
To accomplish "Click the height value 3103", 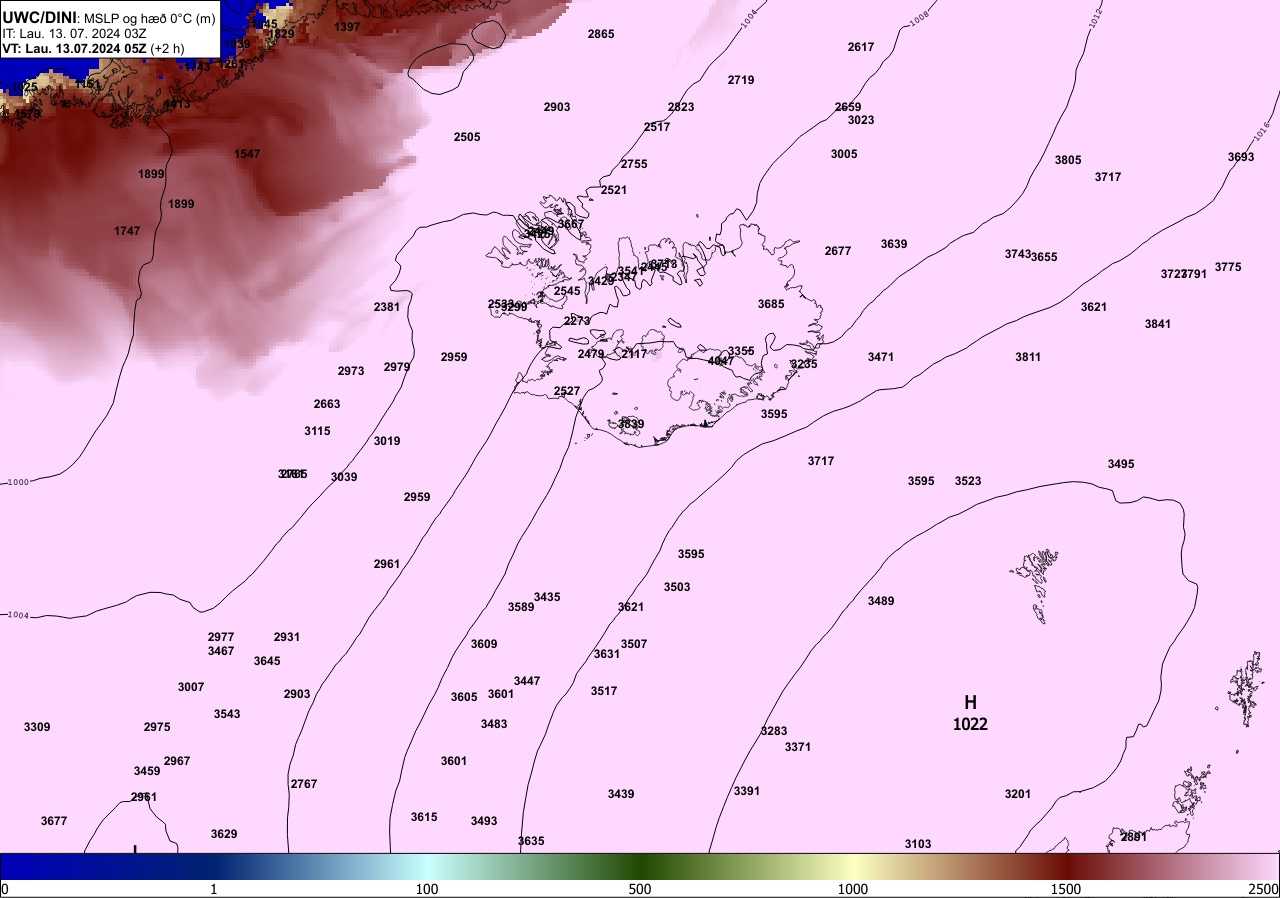I will click(918, 844).
